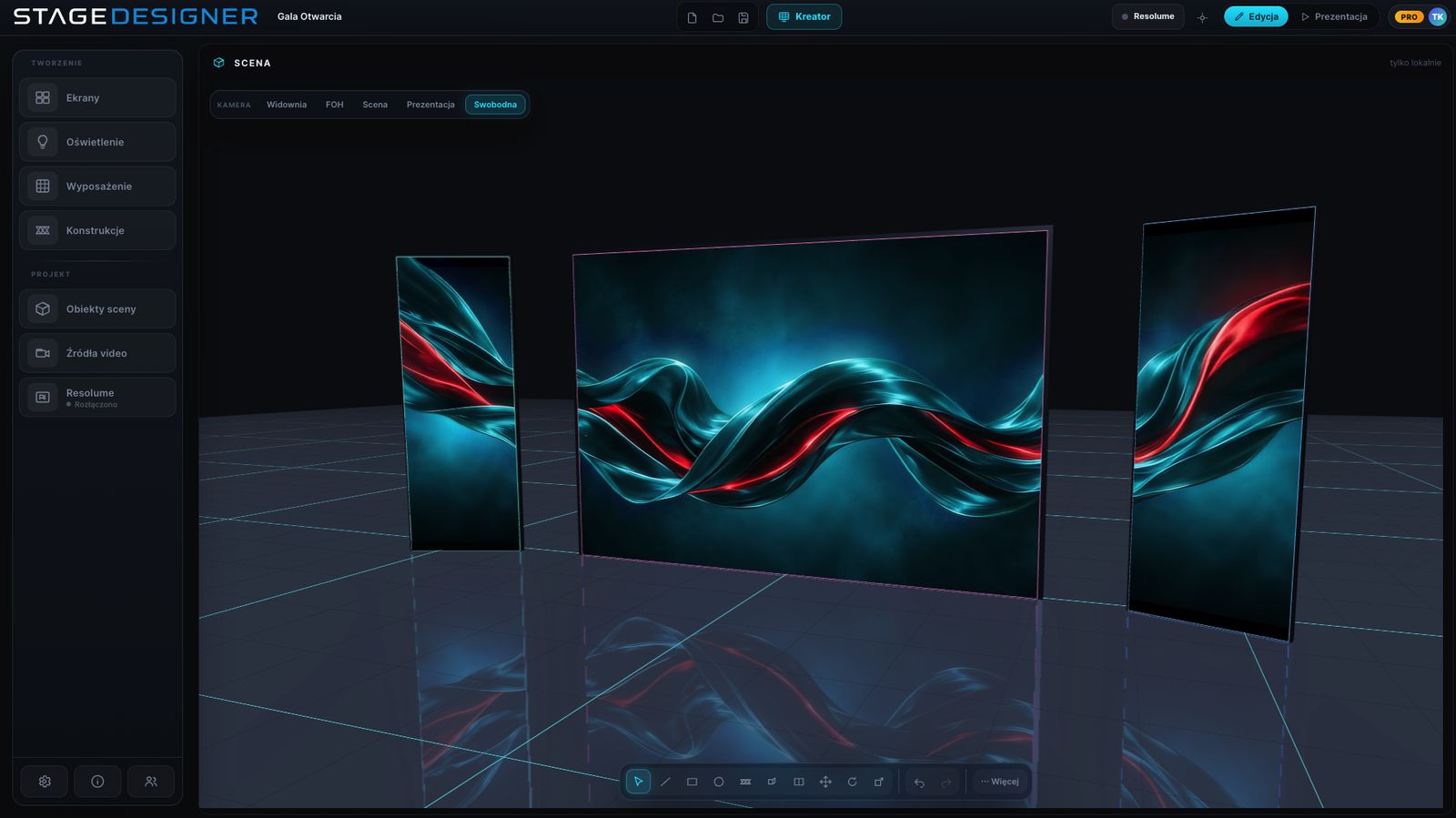Viewport: 1456px width, 818px height.
Task: Switch to Prezentacja mode in top bar
Action: (x=1334, y=16)
